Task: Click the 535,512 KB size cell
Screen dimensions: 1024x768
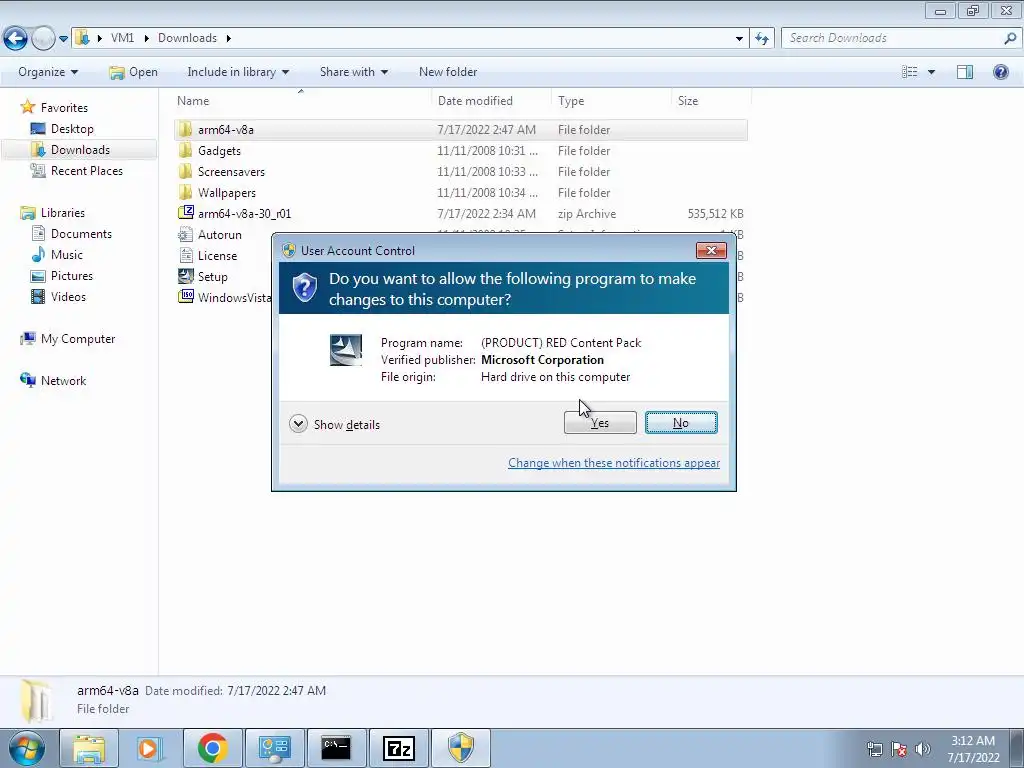Action: click(x=715, y=214)
